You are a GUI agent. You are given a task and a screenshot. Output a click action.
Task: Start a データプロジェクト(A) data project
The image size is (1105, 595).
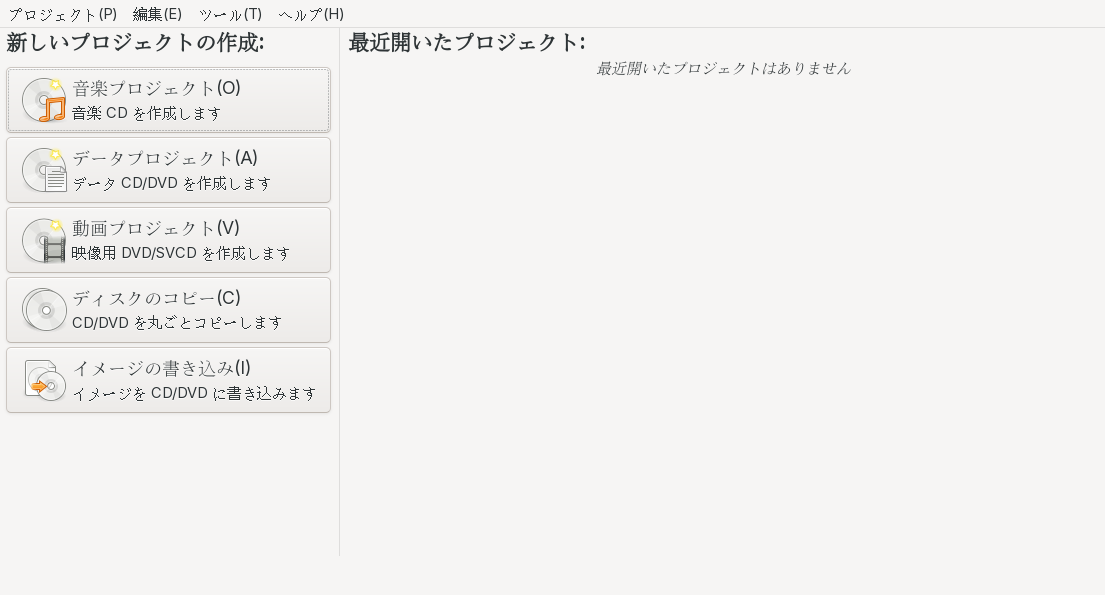[x=168, y=170]
